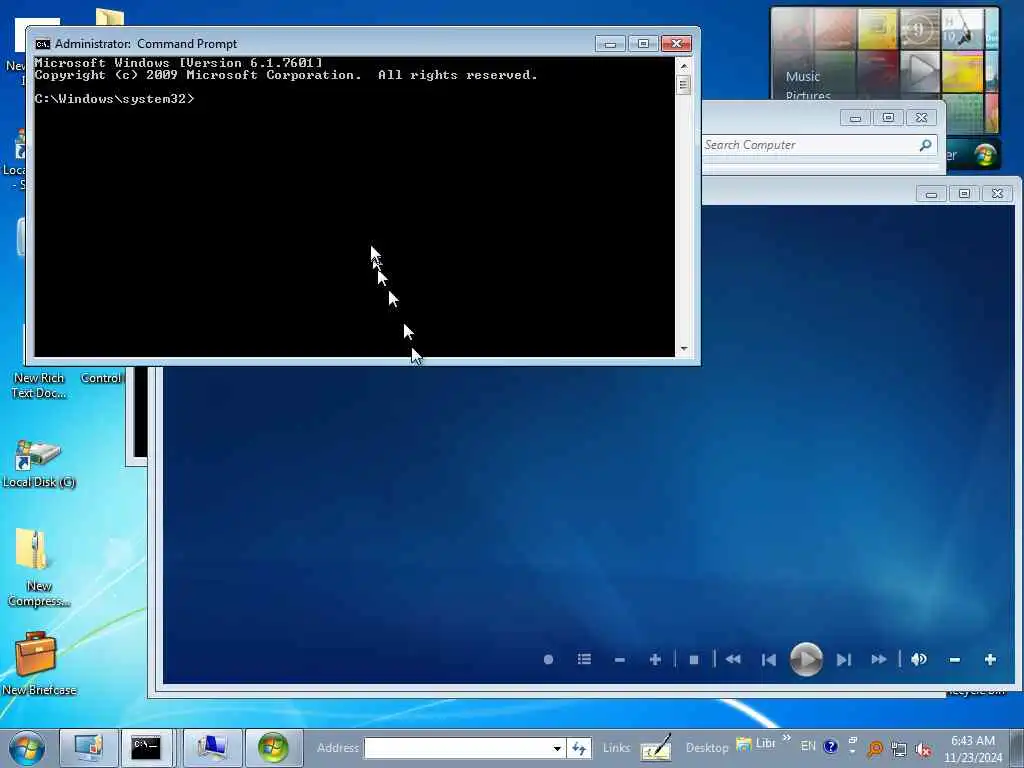
Task: Minimize the Computer explorer window
Action: click(x=856, y=118)
